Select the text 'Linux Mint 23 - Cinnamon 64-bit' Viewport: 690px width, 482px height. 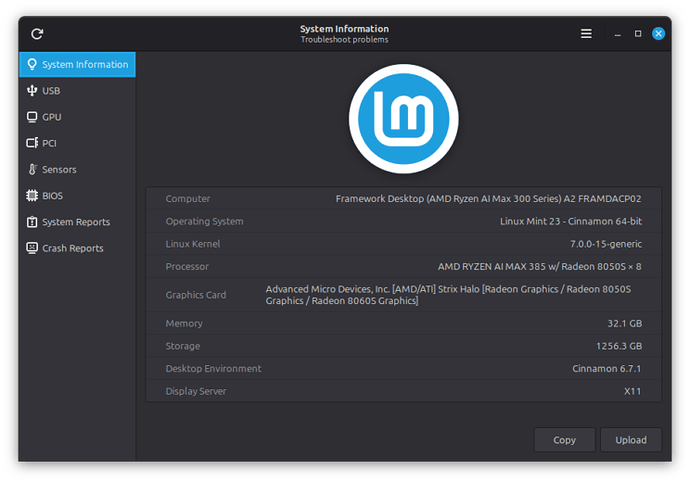click(570, 221)
